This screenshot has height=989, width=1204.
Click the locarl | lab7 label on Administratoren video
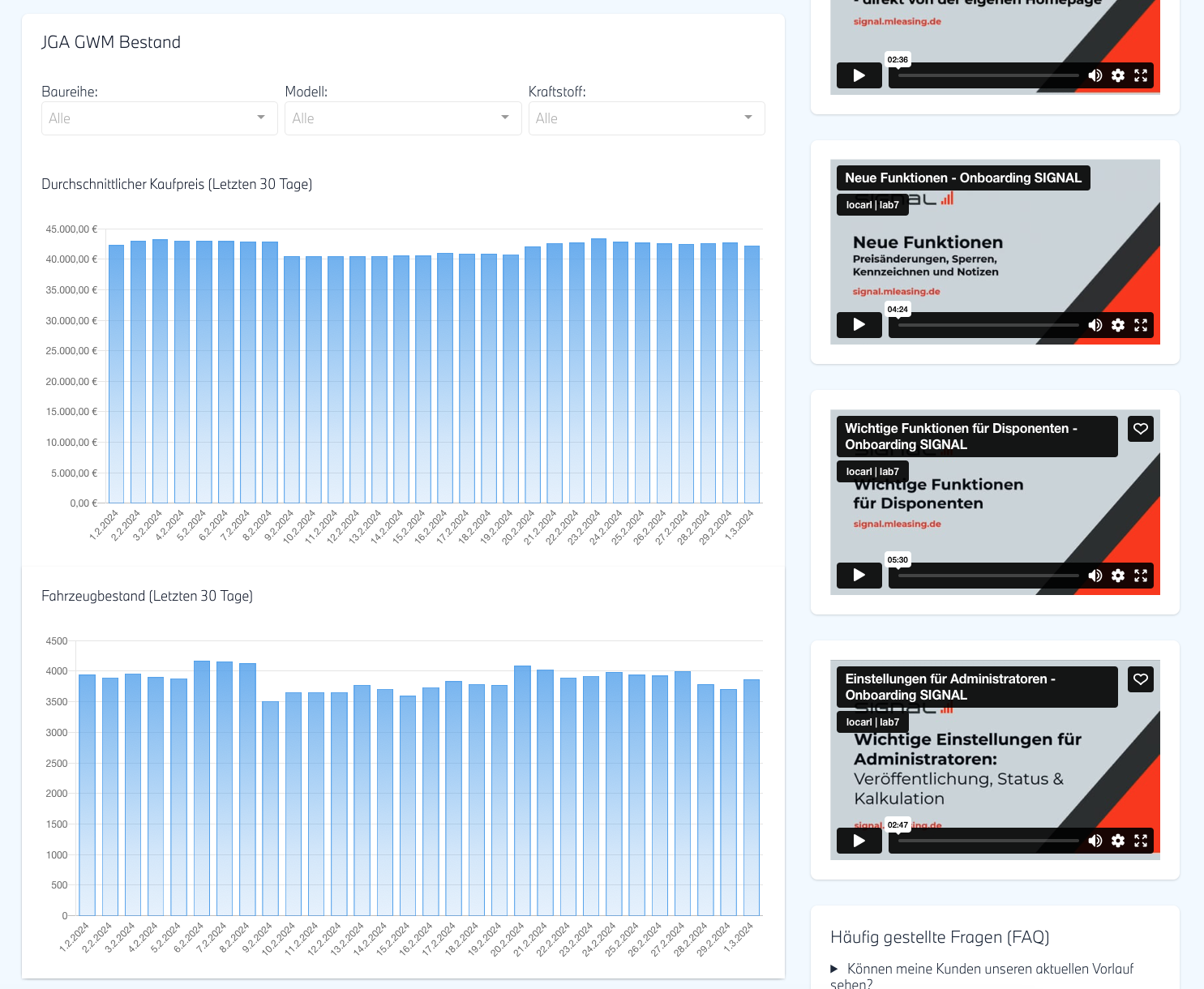(872, 722)
